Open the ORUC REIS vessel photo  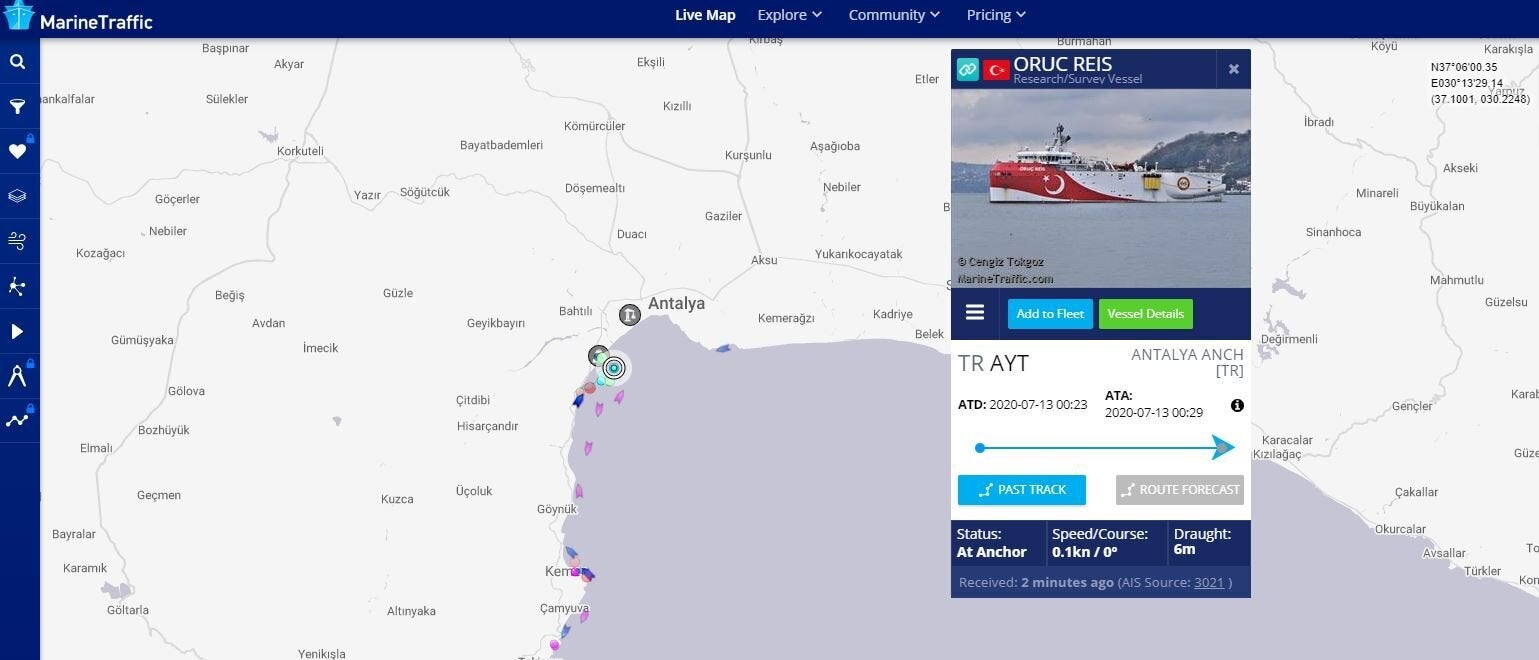click(x=1101, y=189)
